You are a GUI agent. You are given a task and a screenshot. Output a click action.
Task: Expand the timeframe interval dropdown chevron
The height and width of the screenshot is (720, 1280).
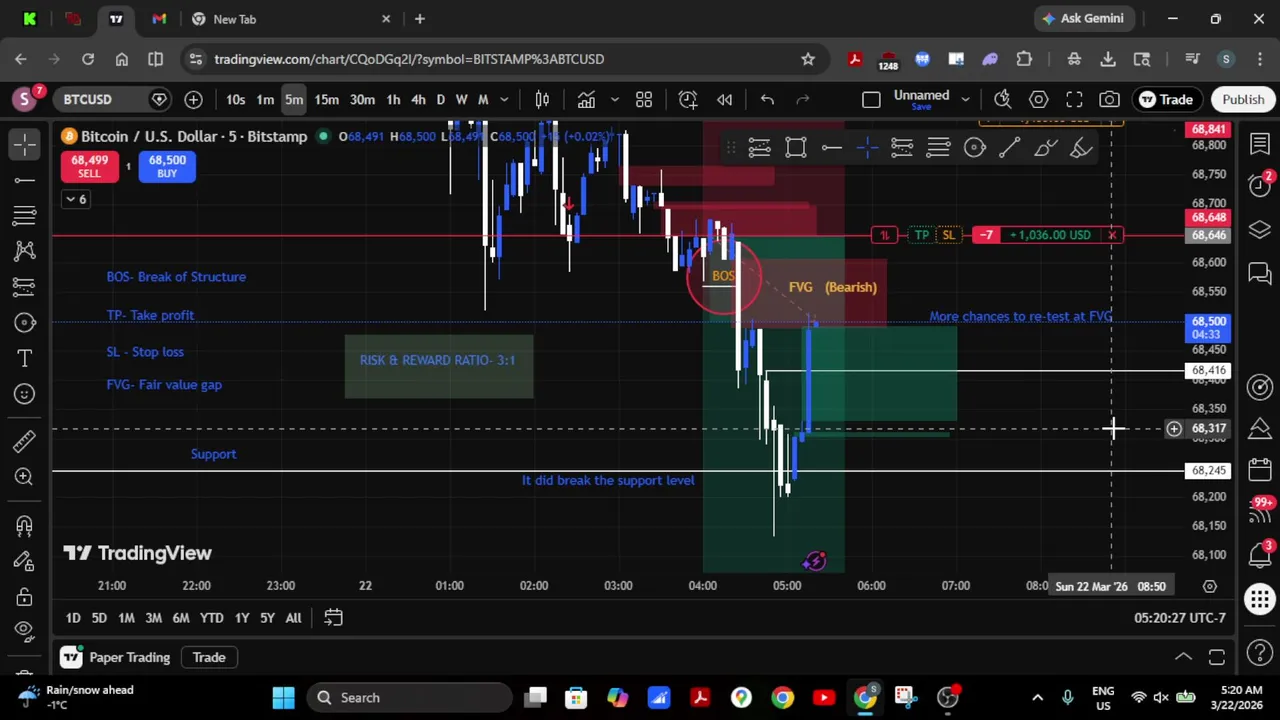tap(504, 99)
